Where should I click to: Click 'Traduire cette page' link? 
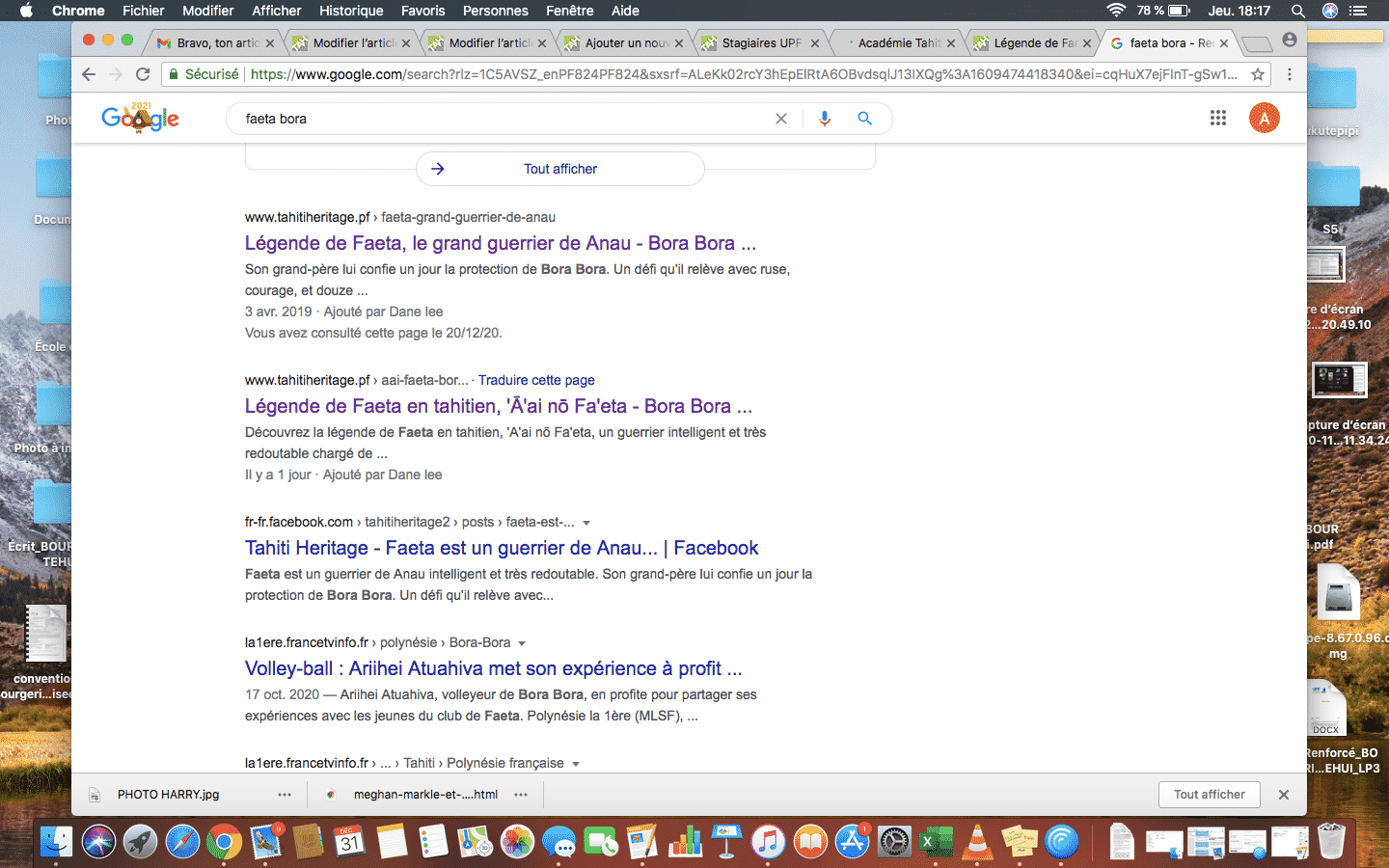pyautogui.click(x=536, y=380)
